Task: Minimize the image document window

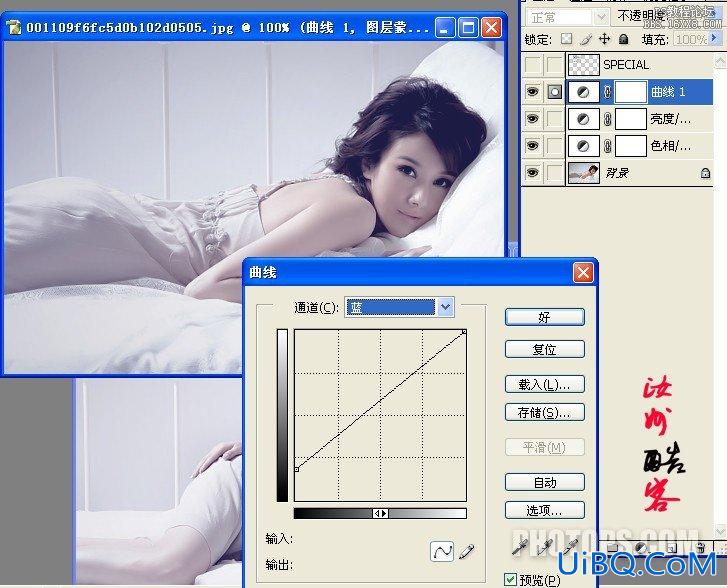Action: (445, 27)
